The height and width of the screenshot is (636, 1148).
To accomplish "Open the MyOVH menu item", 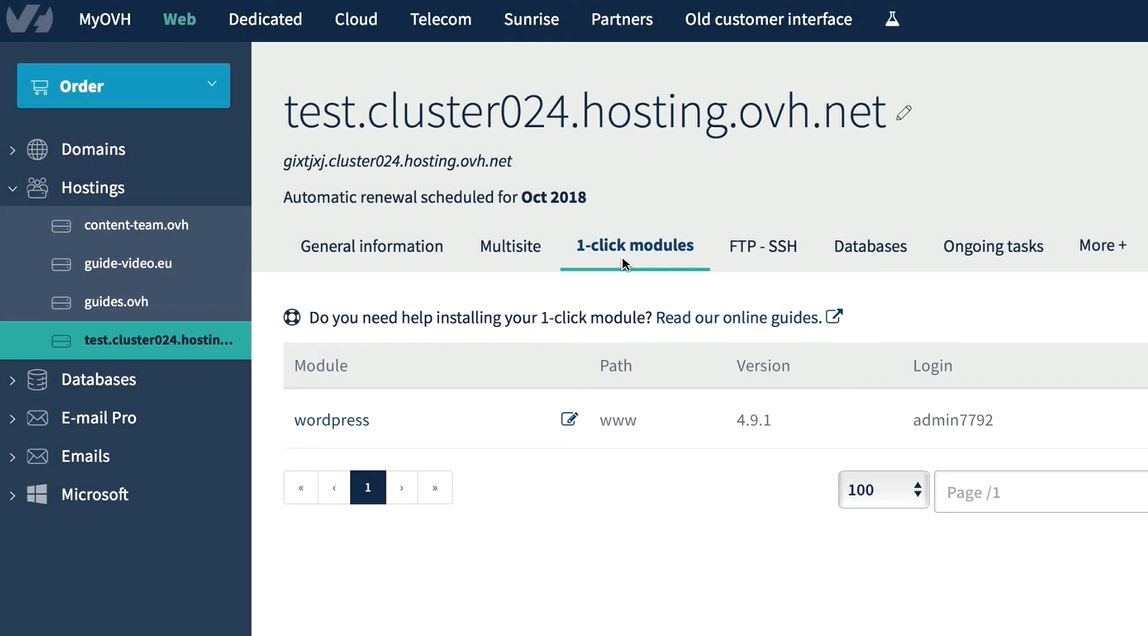I will (105, 19).
